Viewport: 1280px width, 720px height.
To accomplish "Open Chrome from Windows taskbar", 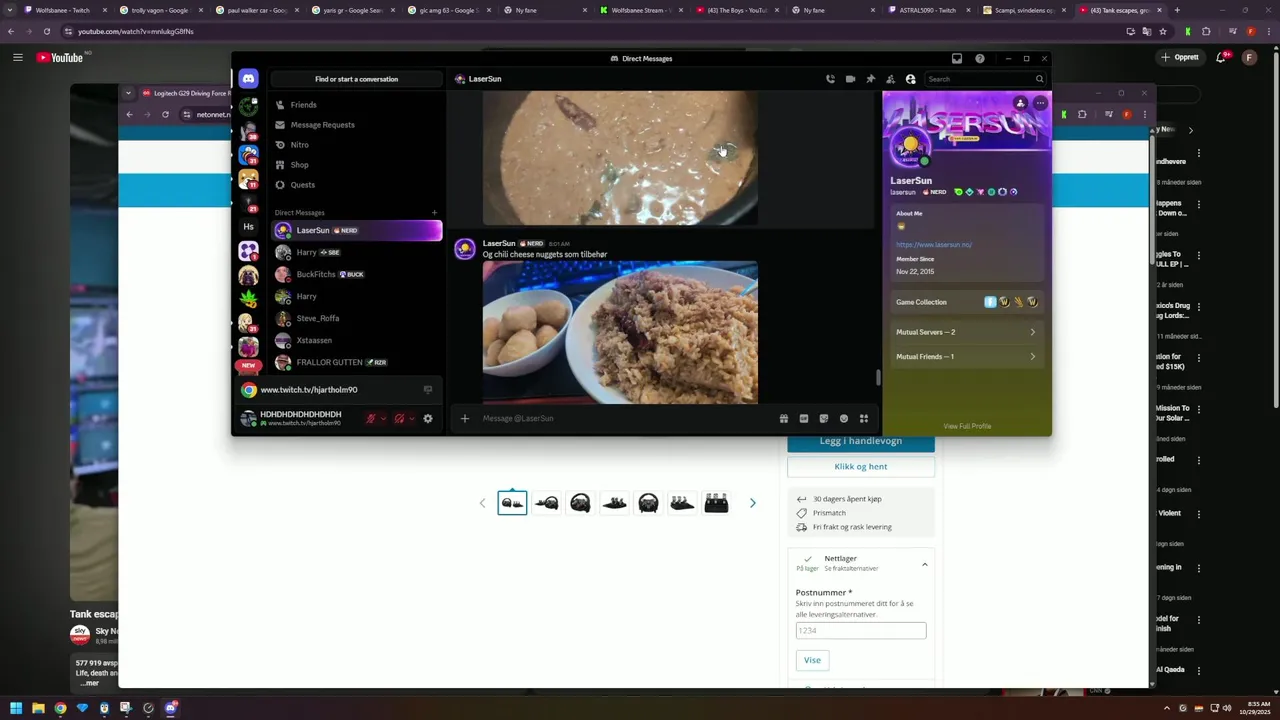I will 60,708.
